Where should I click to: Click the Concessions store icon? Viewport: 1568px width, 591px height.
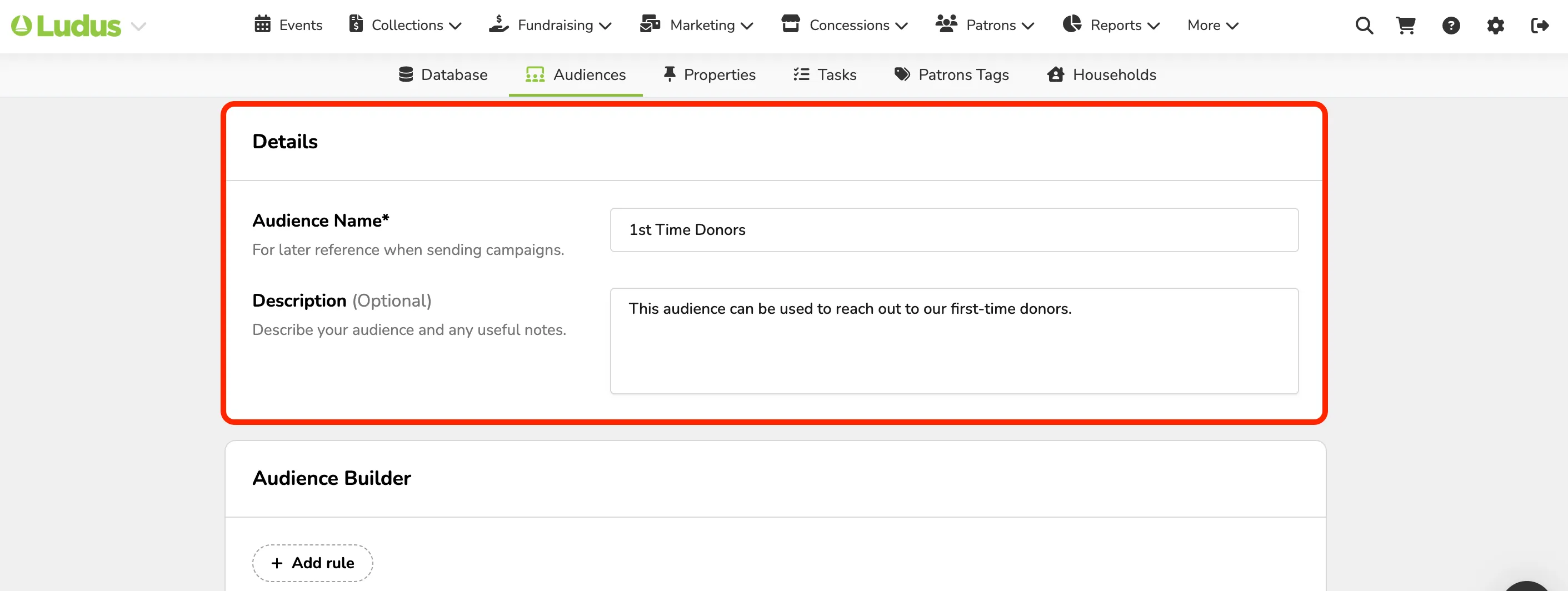[x=791, y=24]
